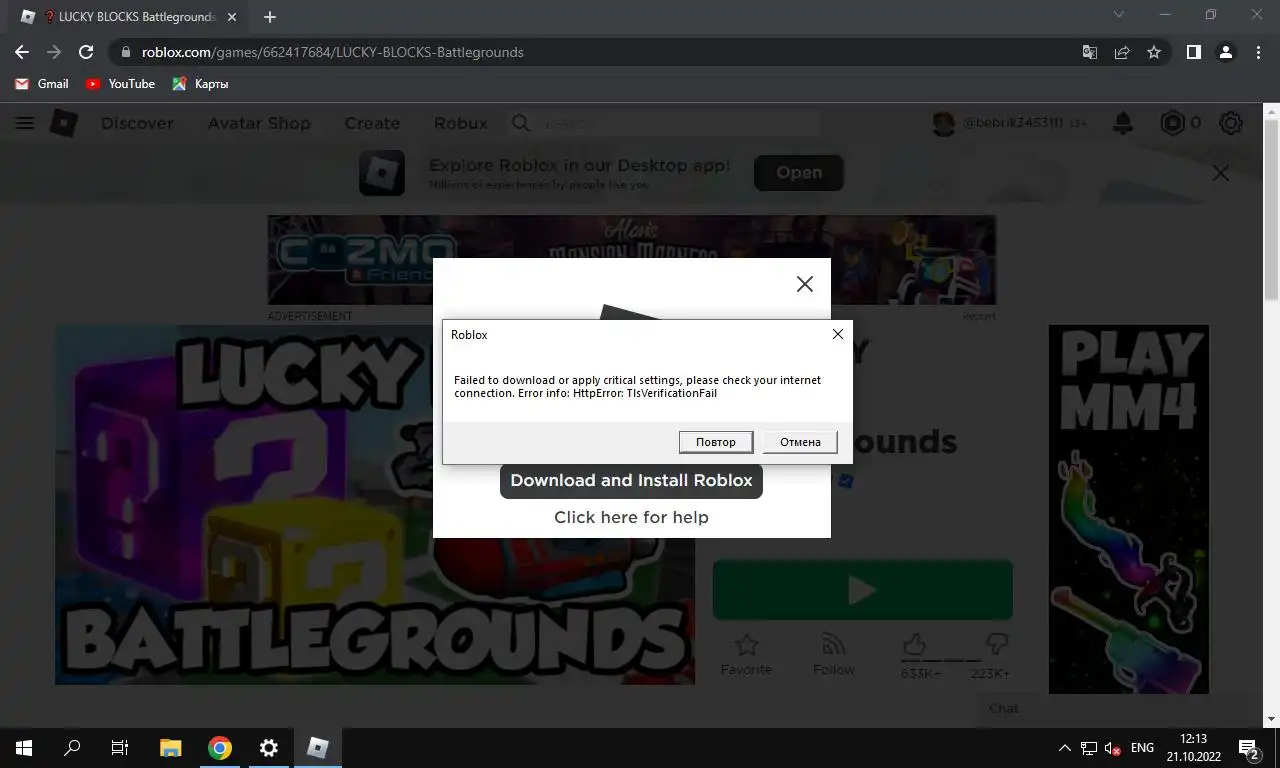Open Roblox settings gear
This screenshot has height=768, width=1280.
pyautogui.click(x=1231, y=123)
